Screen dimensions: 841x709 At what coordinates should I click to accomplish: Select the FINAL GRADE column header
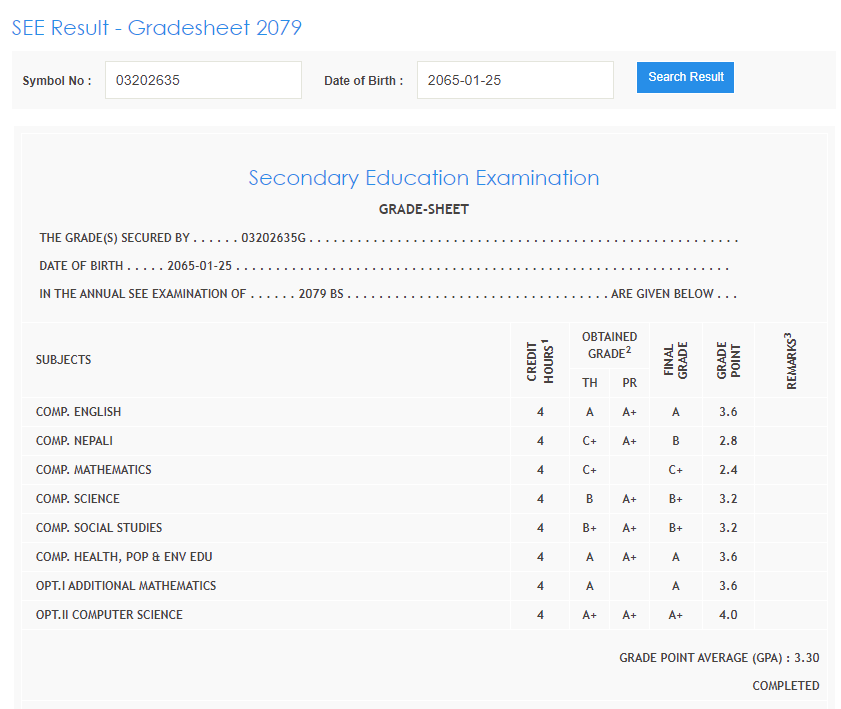tap(676, 360)
